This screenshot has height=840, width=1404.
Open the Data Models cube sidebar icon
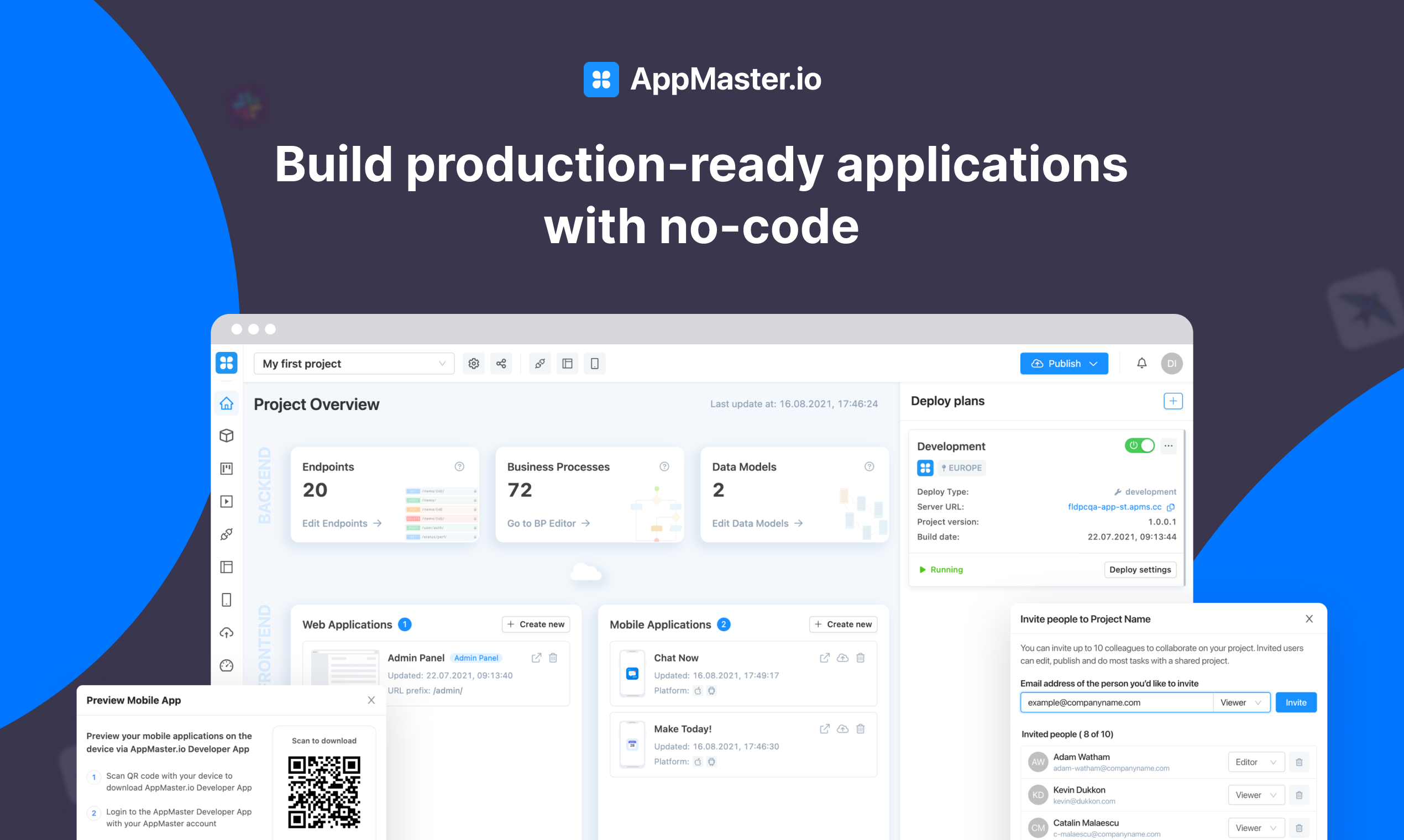(x=227, y=435)
